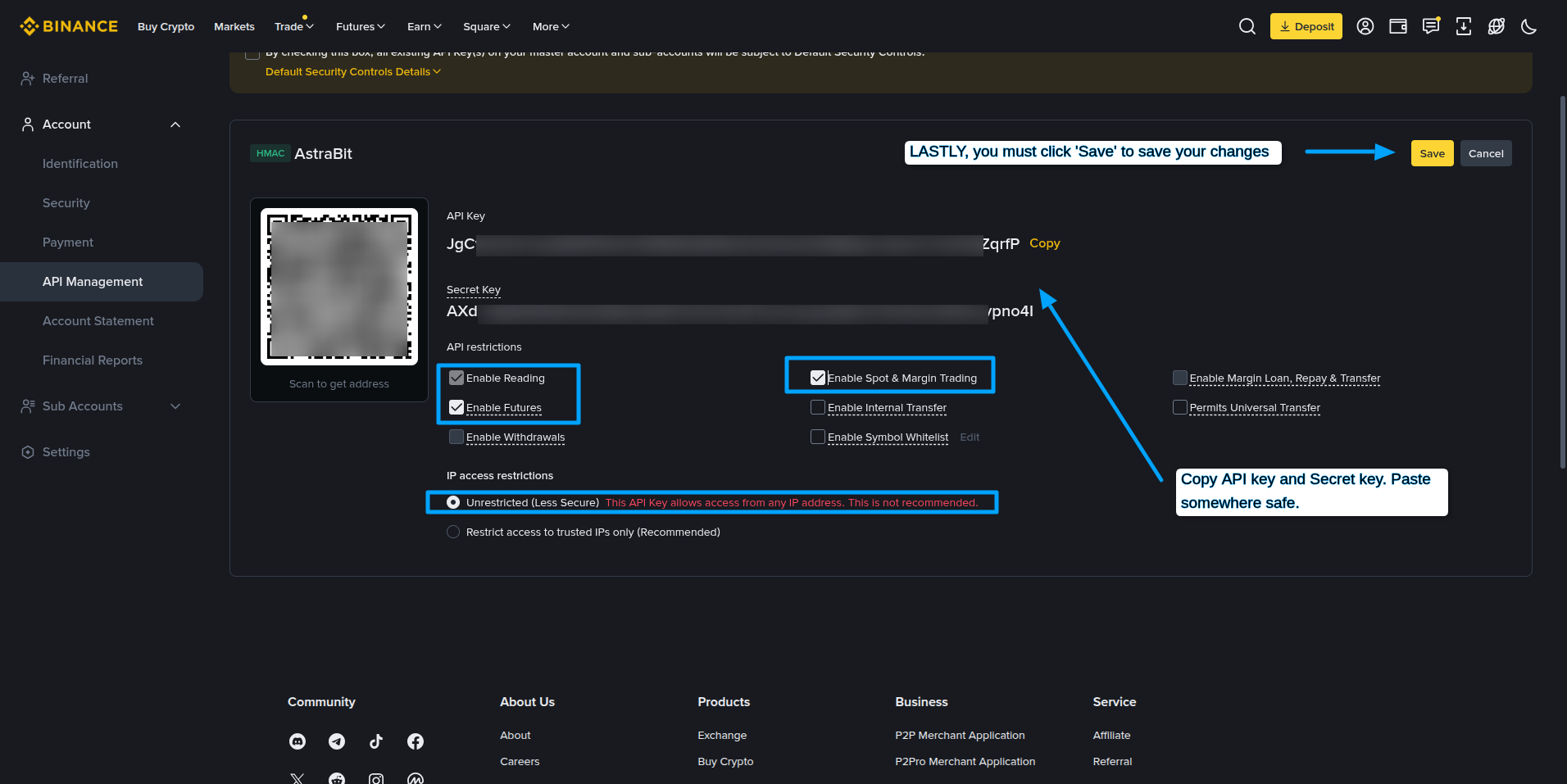Toggle the moon theme icon
This screenshot has width=1567, height=784.
tap(1528, 26)
